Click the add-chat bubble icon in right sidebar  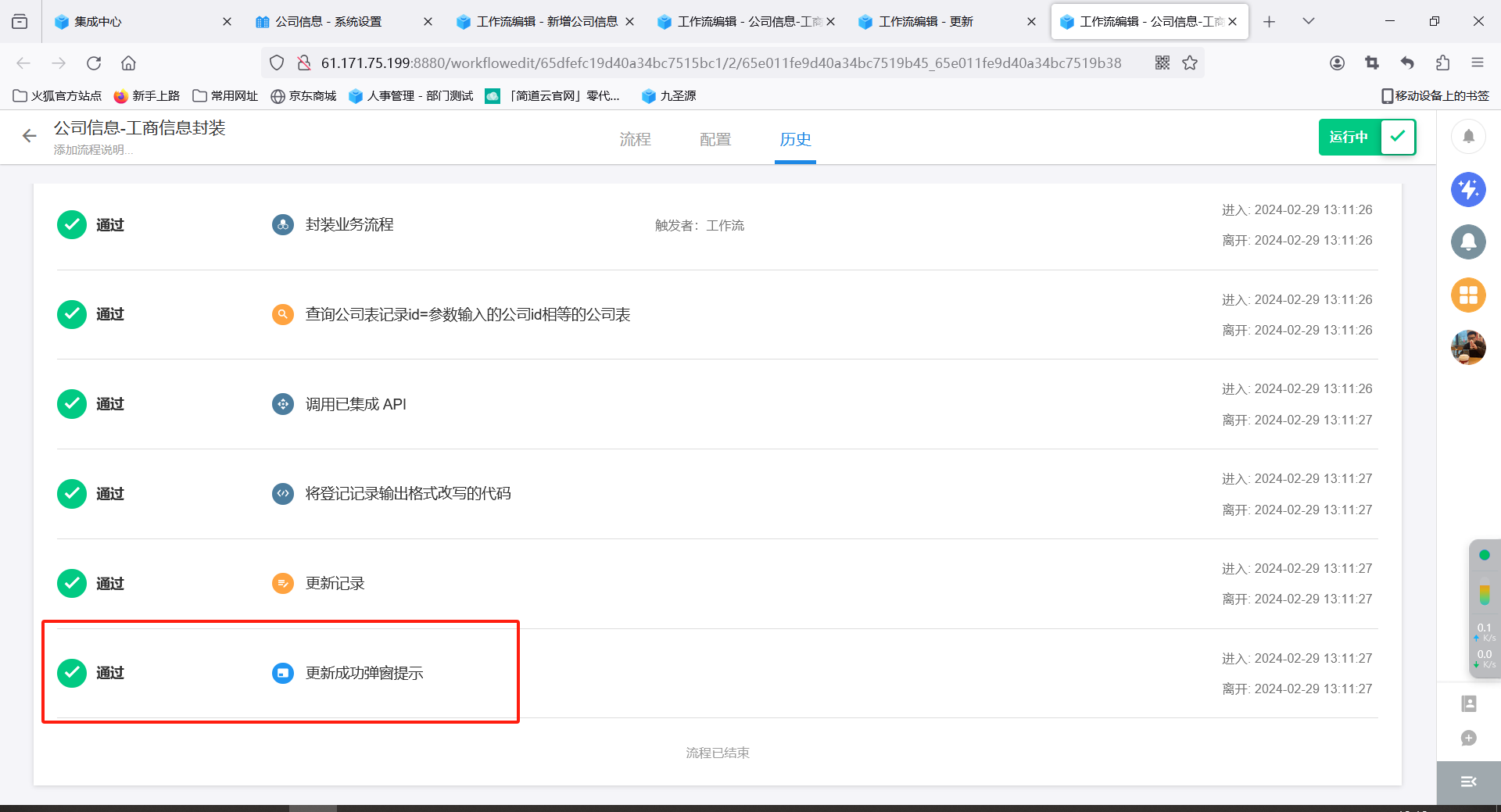(x=1469, y=738)
